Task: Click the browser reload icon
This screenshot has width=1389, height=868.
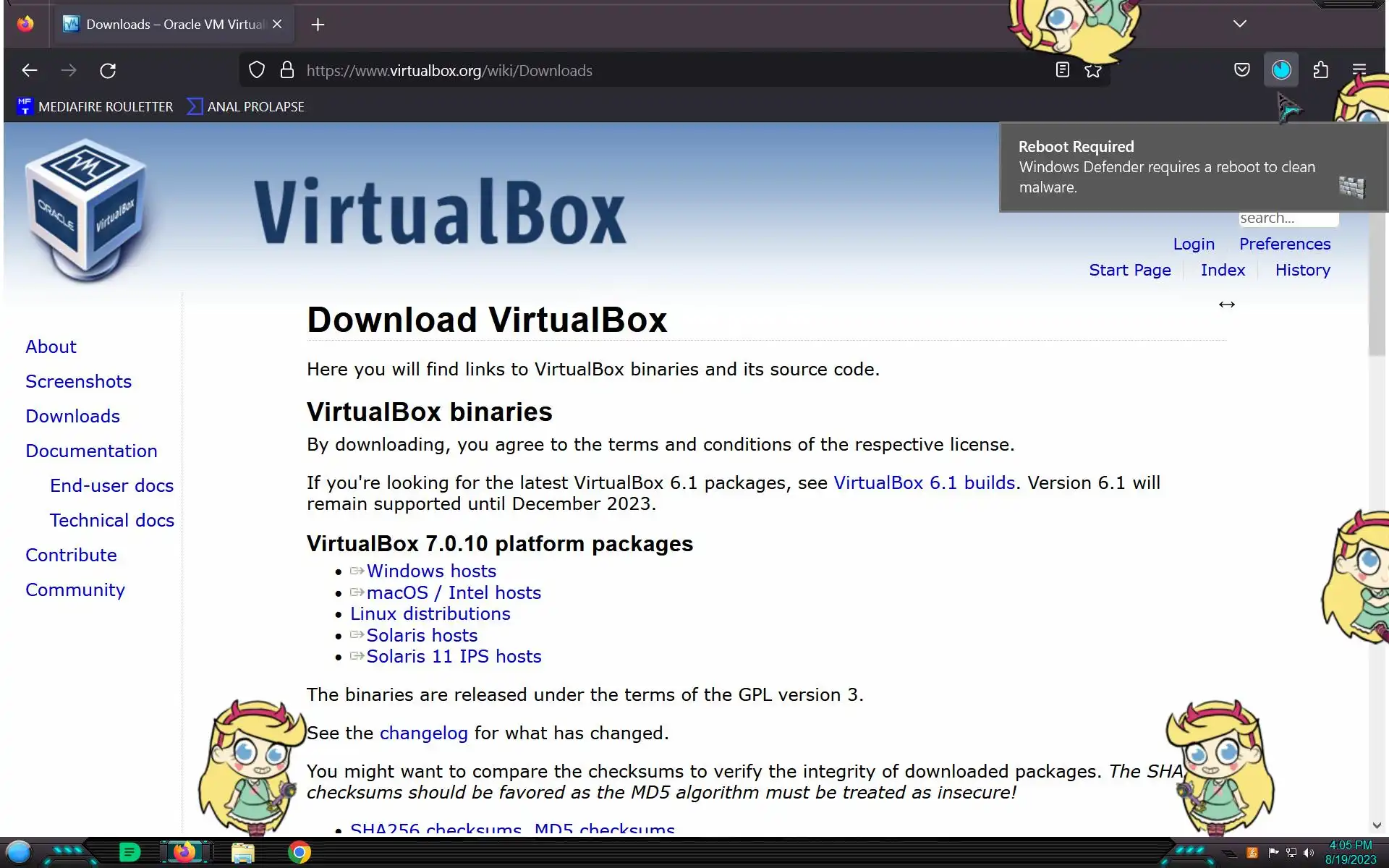Action: pos(108,70)
